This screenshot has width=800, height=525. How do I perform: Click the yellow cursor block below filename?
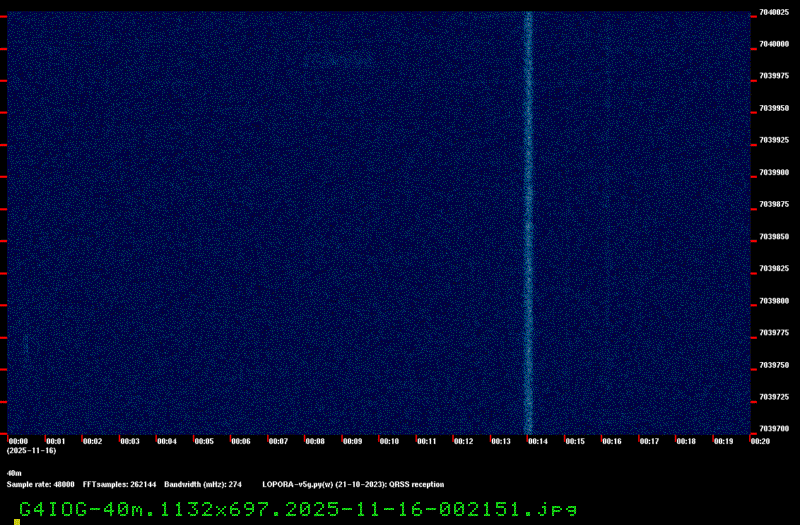click(17, 522)
